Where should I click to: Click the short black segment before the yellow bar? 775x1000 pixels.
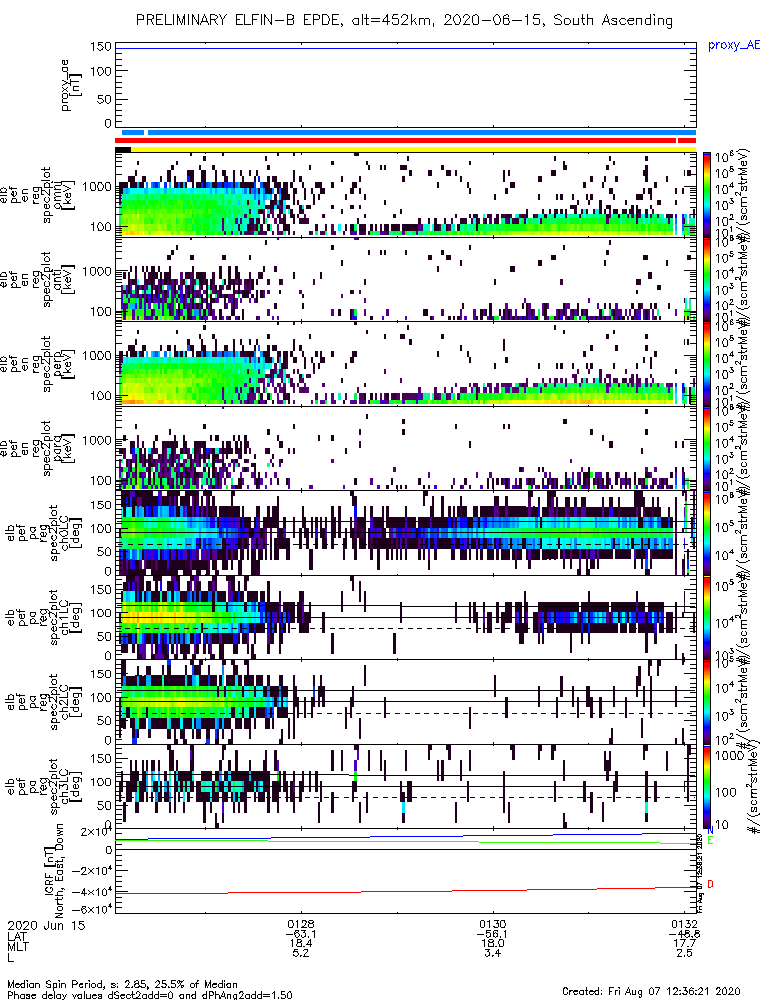[x=123, y=149]
